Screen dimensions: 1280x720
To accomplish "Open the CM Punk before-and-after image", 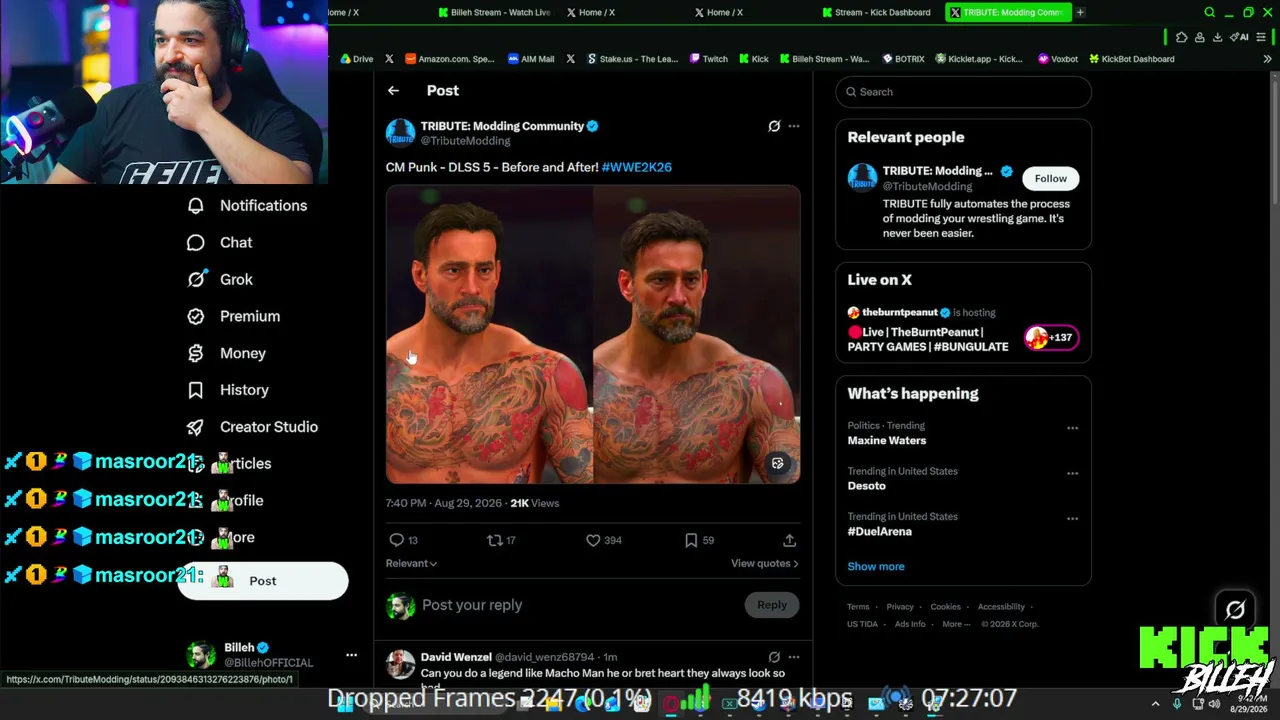I will tap(593, 335).
